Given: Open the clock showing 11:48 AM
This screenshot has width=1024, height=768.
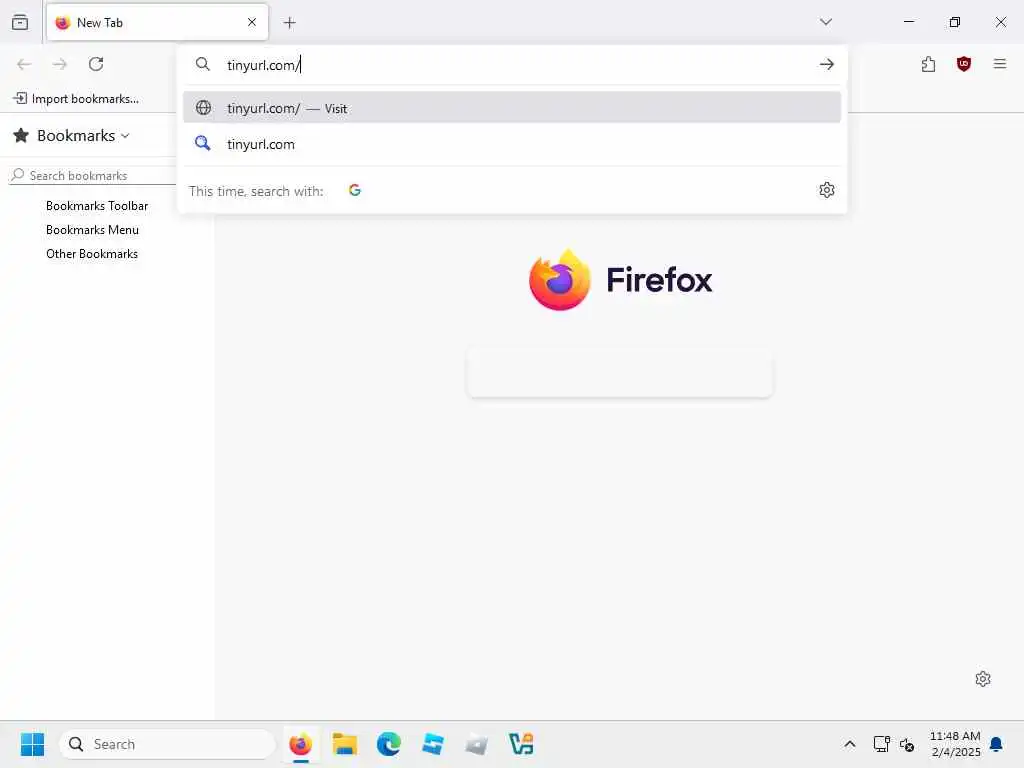Looking at the screenshot, I should point(955,744).
